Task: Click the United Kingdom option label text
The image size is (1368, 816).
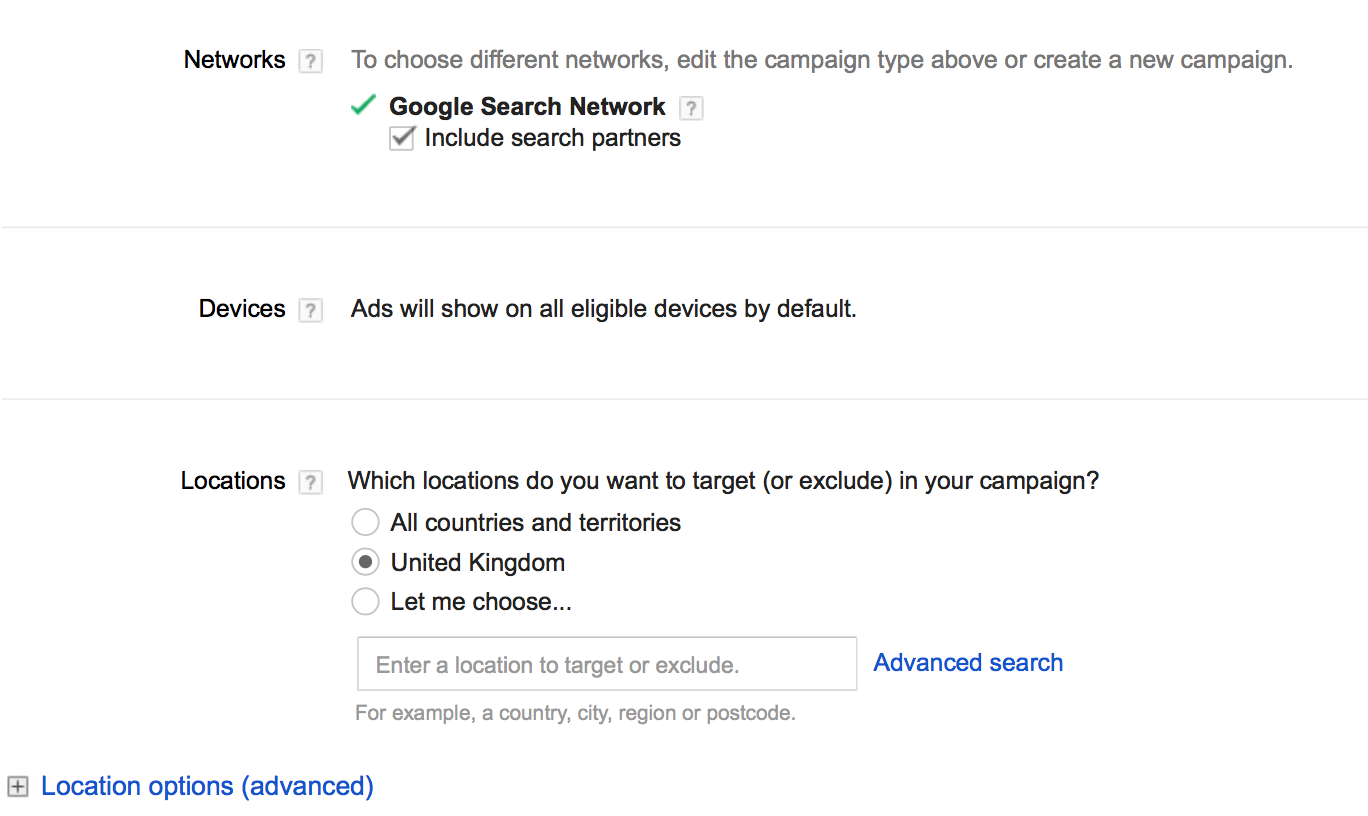Action: (x=478, y=563)
